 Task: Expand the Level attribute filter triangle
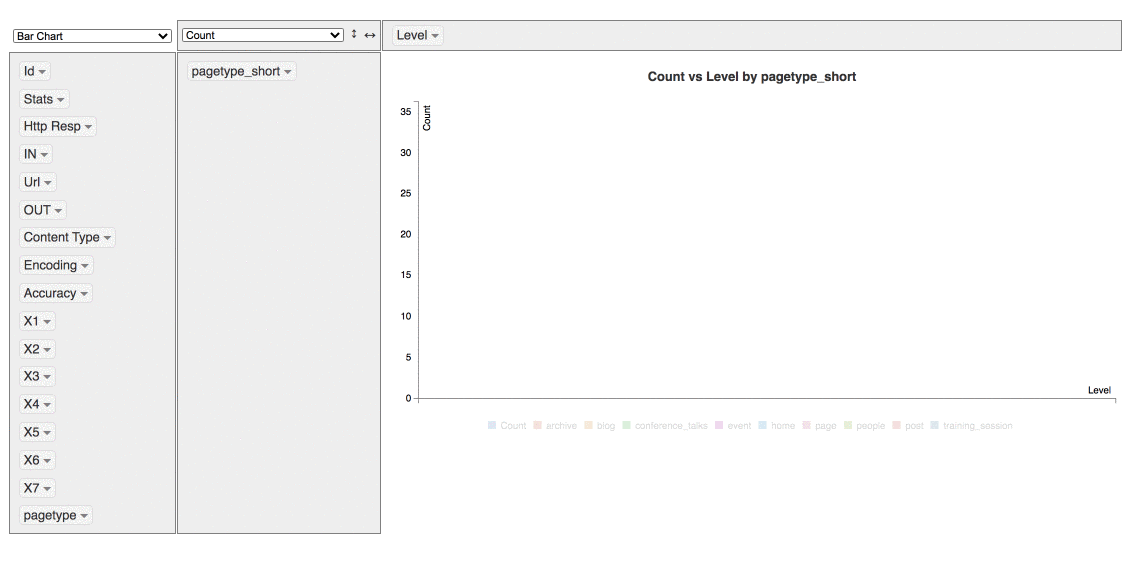(x=435, y=36)
